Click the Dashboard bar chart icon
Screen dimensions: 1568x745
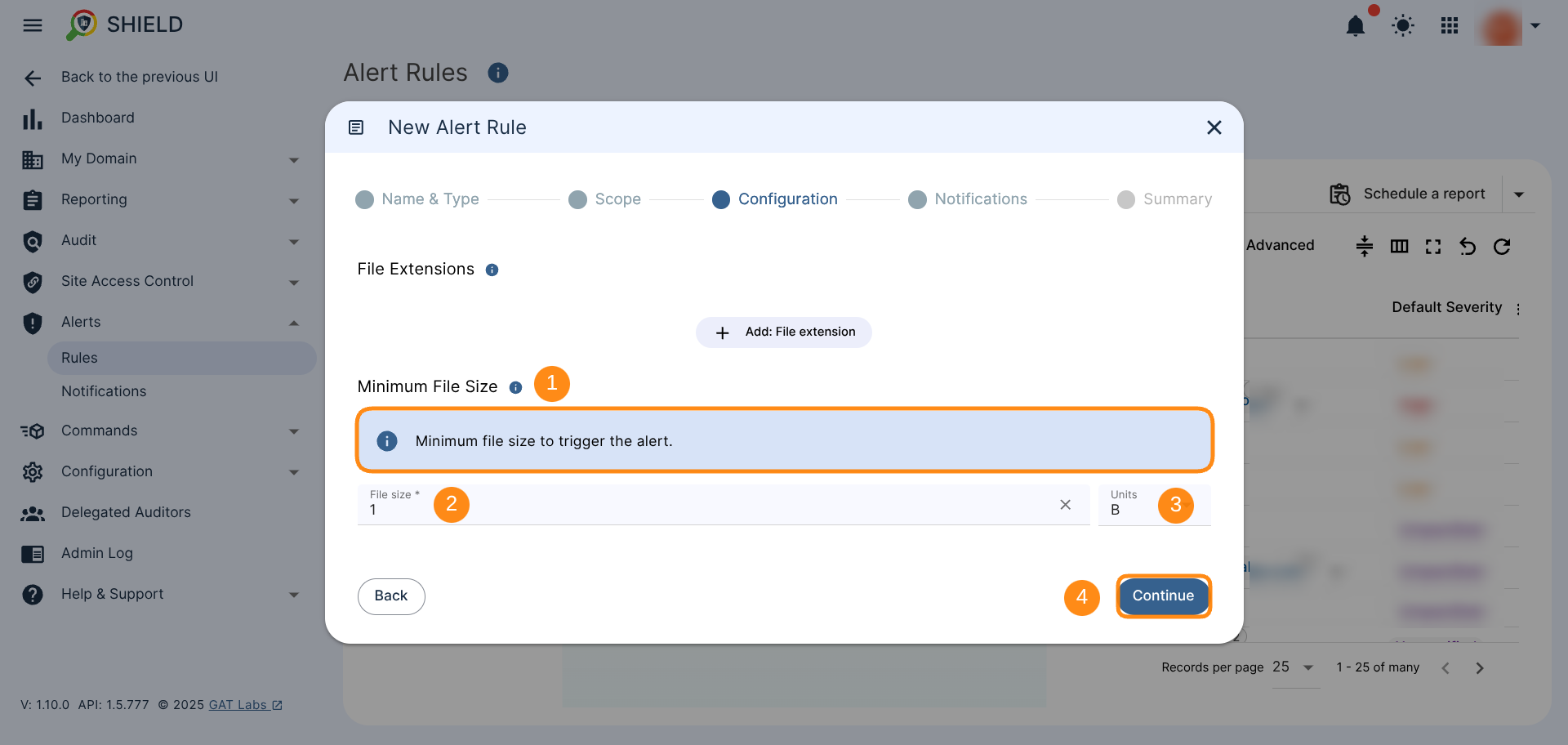[x=33, y=119]
